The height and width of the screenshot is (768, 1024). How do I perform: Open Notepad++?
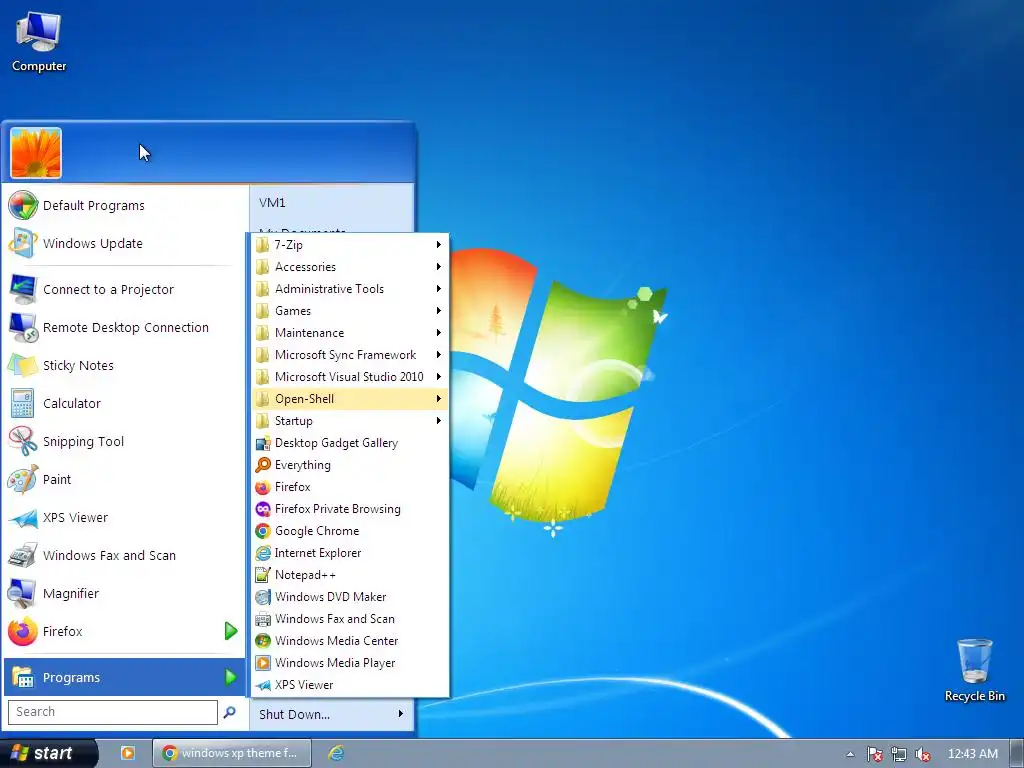point(350,575)
